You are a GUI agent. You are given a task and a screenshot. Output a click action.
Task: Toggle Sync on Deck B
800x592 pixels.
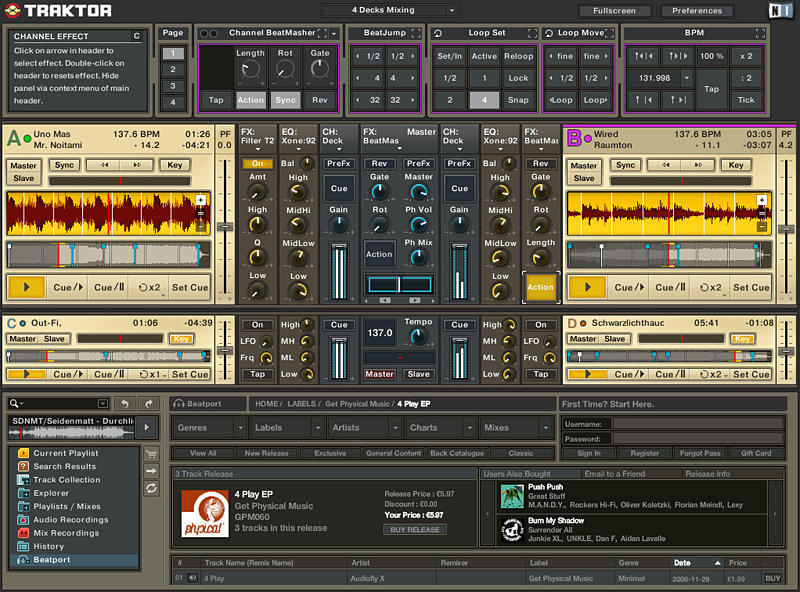pyautogui.click(x=625, y=165)
